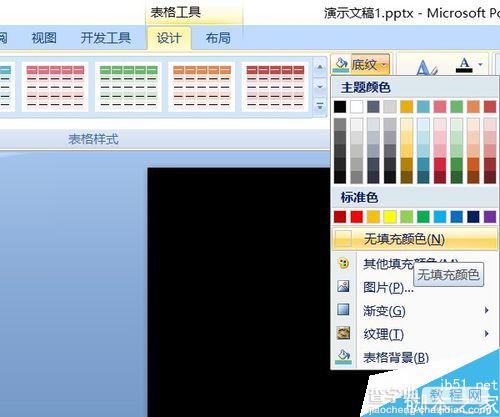Click the 表格样式 group label

tap(93, 139)
